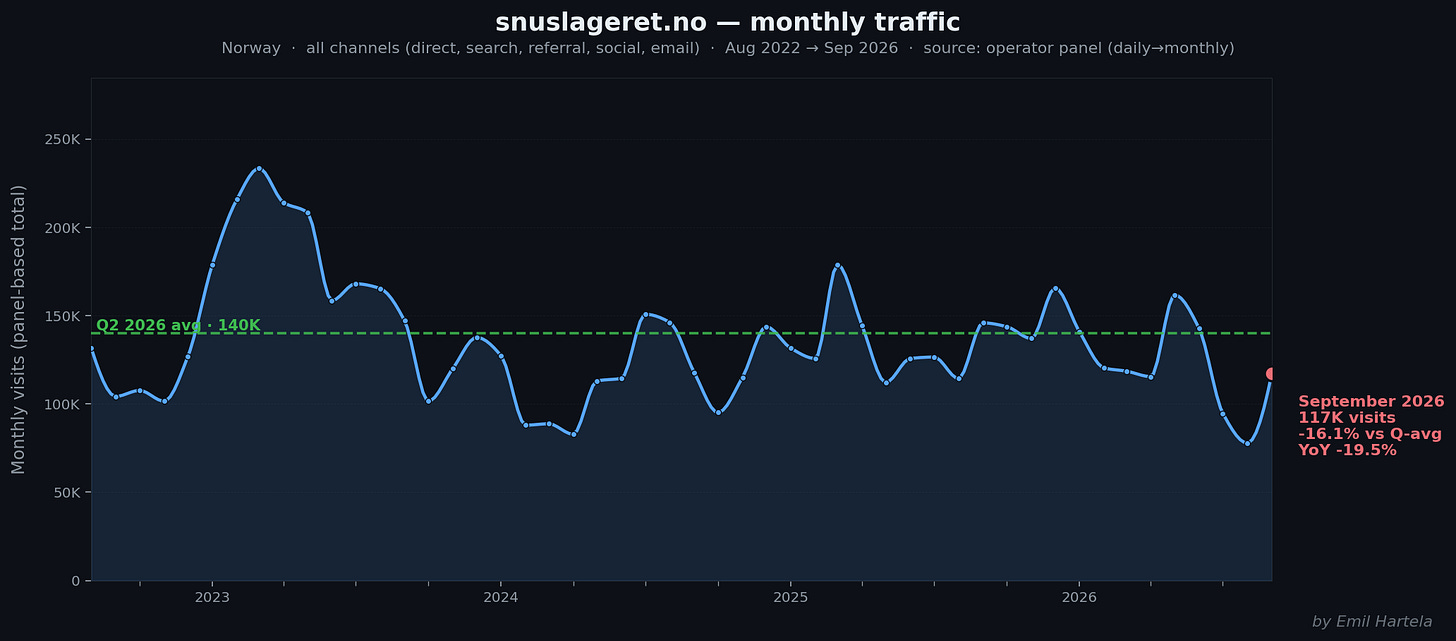
Task: Click the y-axis title 'Monthly visits (panel-based total)'
Action: pyautogui.click(x=19, y=329)
